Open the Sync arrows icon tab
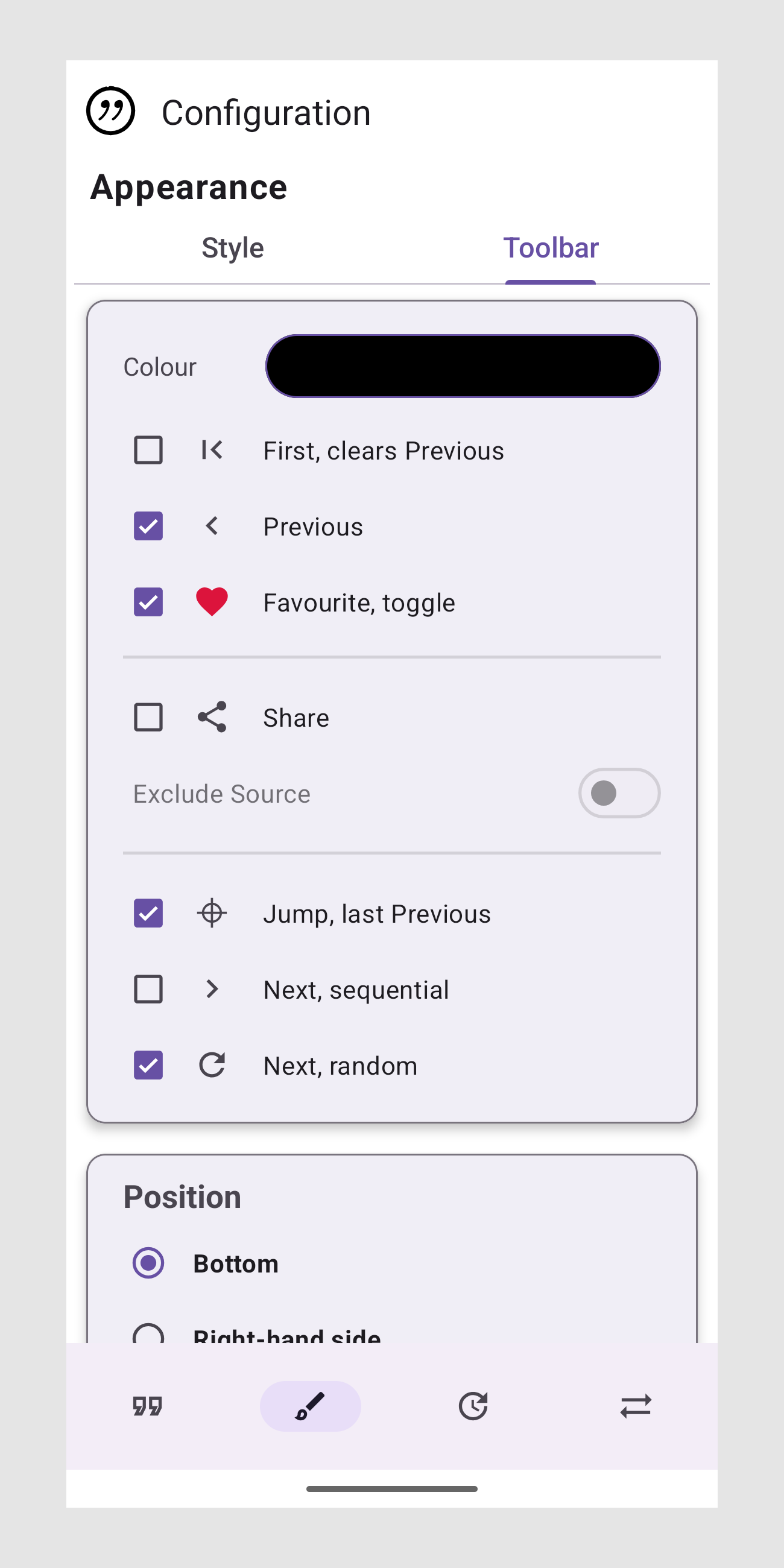 click(636, 1406)
